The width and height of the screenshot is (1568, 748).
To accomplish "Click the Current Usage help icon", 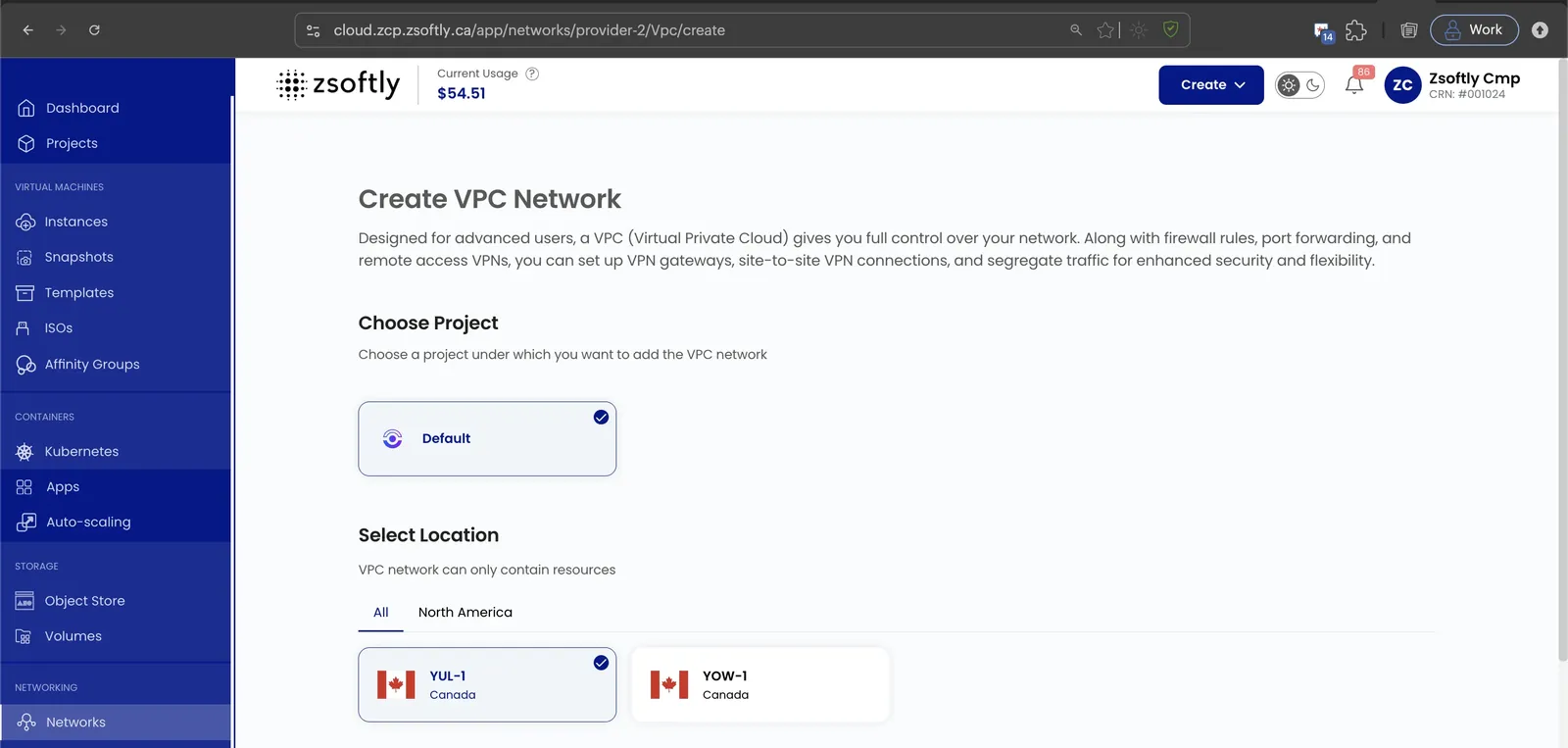I will [532, 74].
